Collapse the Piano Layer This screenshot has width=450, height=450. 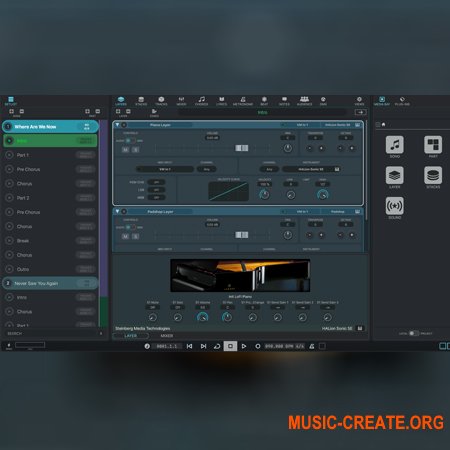117,125
